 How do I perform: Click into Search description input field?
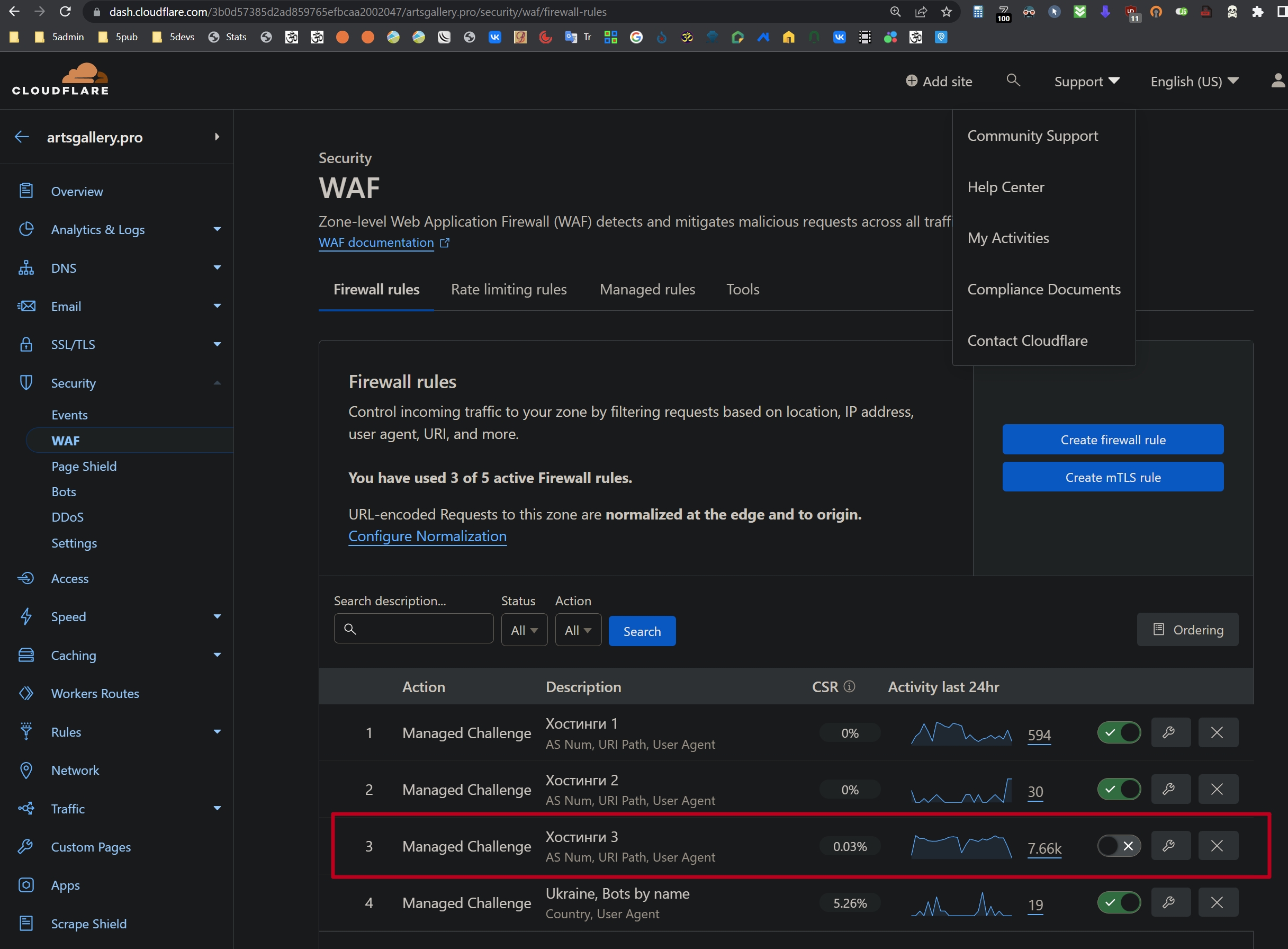click(413, 629)
